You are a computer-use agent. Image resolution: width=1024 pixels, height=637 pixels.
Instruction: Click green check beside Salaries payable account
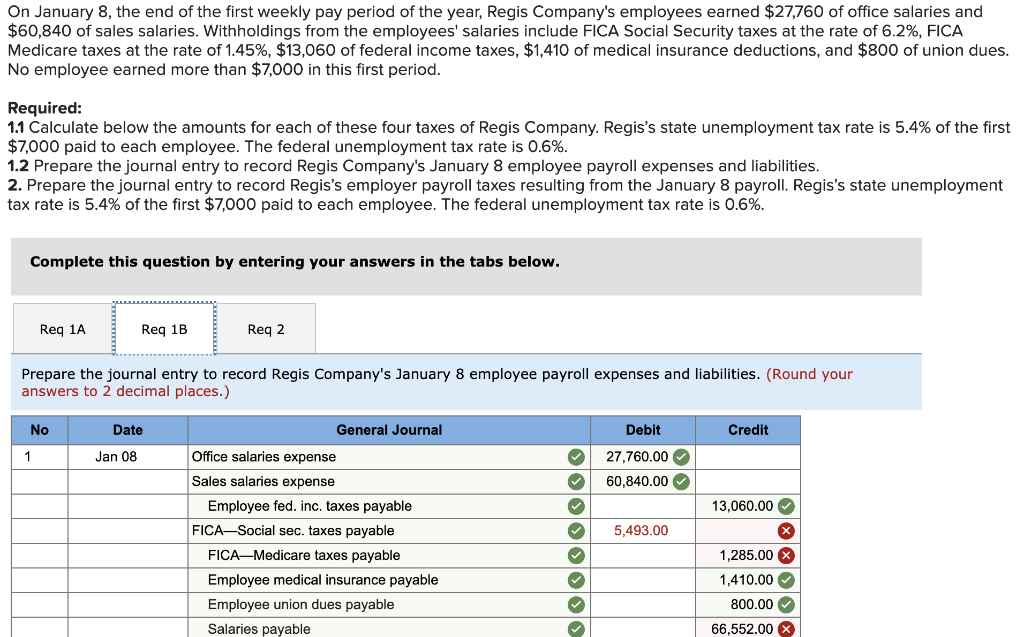tap(576, 629)
